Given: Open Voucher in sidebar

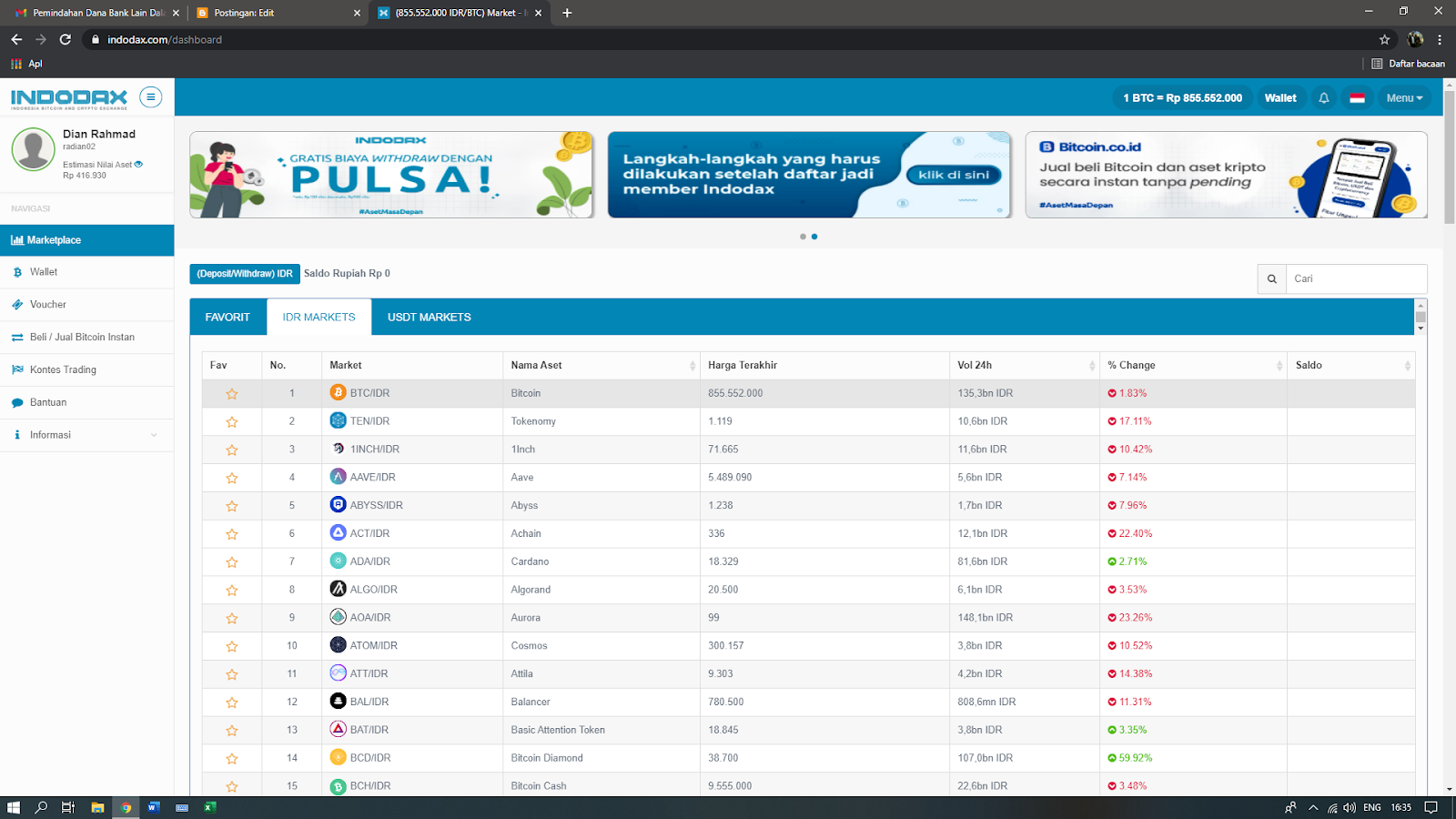Looking at the screenshot, I should (87, 305).
